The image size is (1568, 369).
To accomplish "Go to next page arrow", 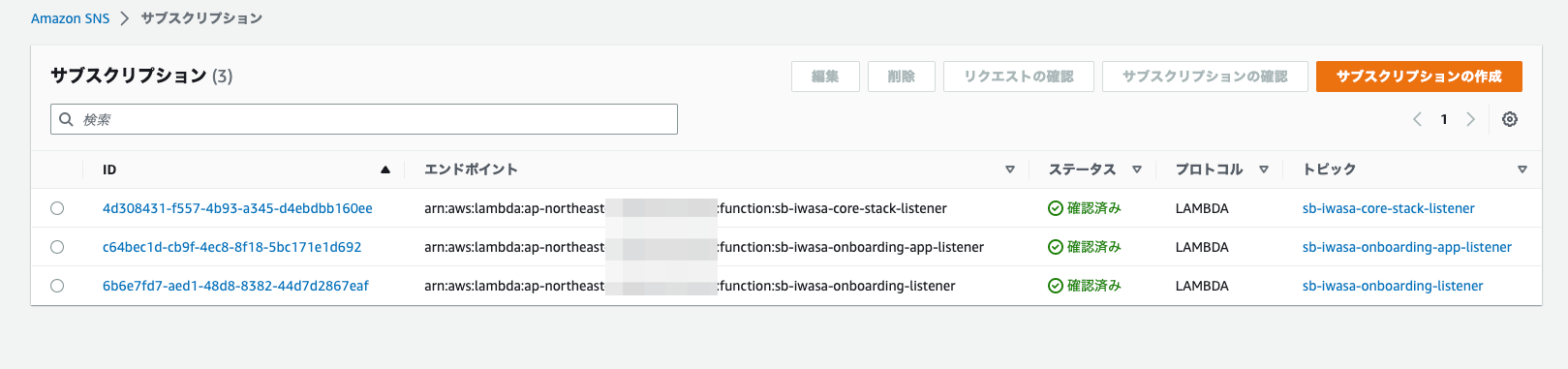I will (1470, 119).
